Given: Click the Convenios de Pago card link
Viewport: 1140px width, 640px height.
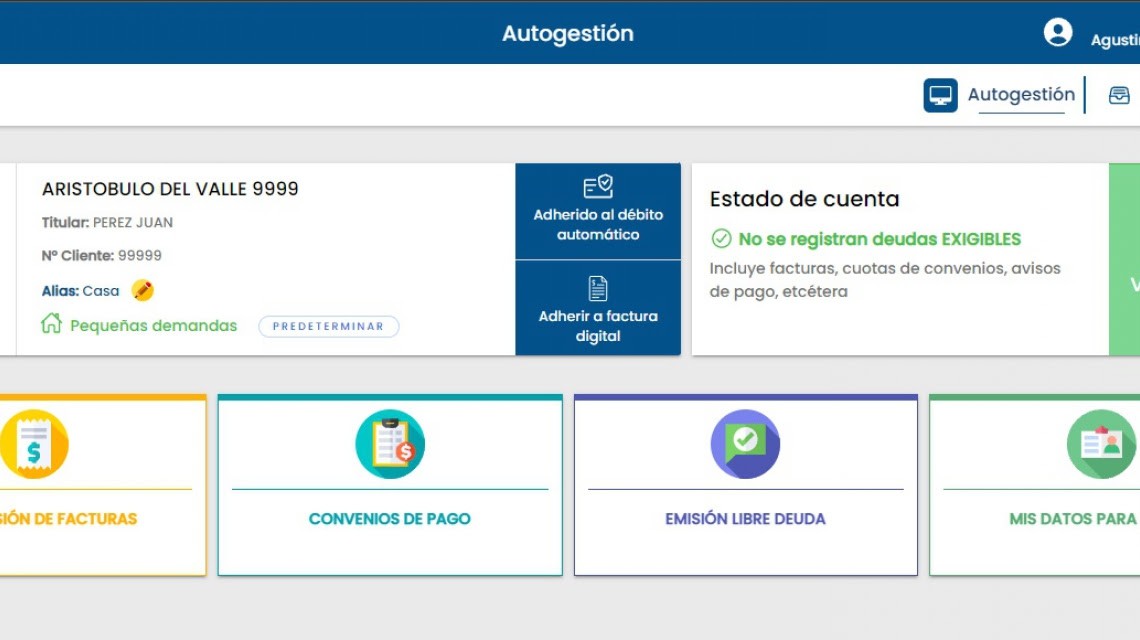Looking at the screenshot, I should click(x=390, y=519).
